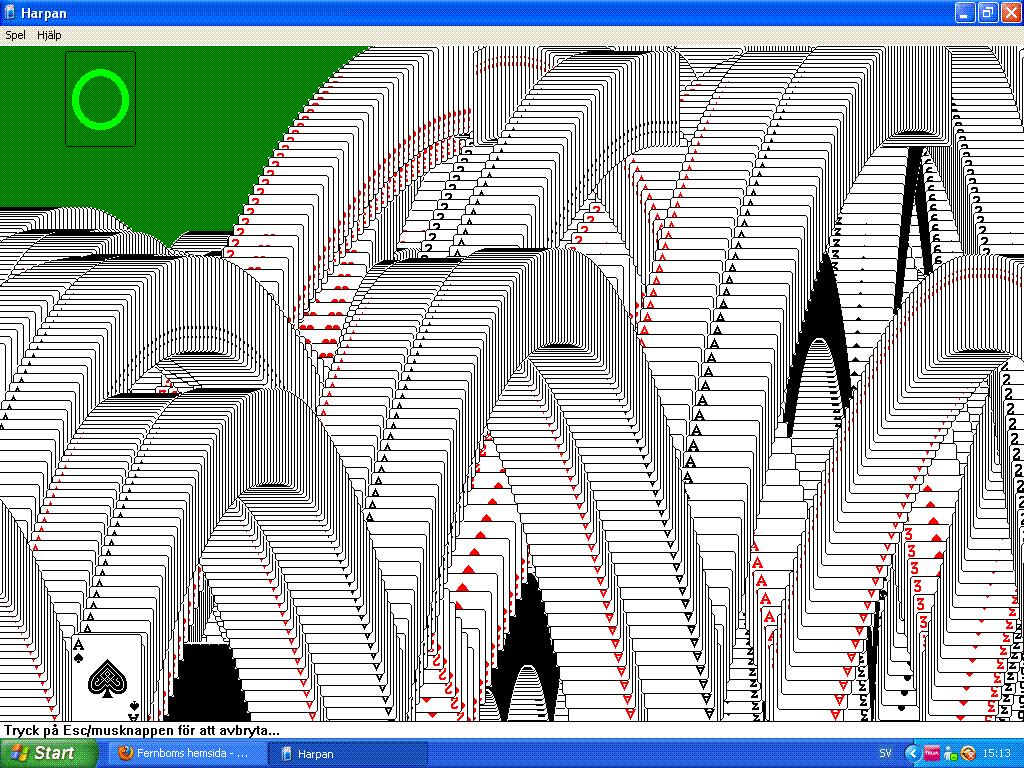The width and height of the screenshot is (1024, 768).
Task: Expand hidden tray icons arrow
Action: 912,753
